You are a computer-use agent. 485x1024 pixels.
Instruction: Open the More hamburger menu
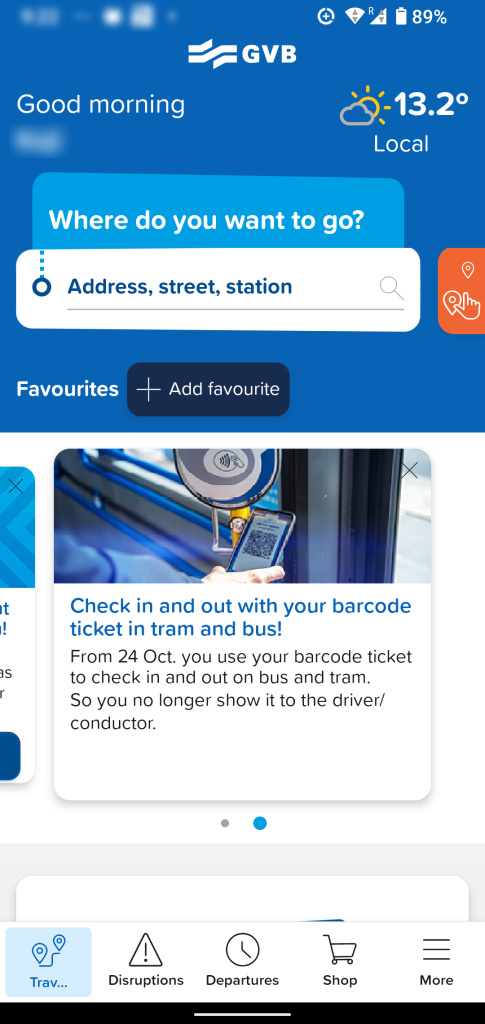[436, 961]
